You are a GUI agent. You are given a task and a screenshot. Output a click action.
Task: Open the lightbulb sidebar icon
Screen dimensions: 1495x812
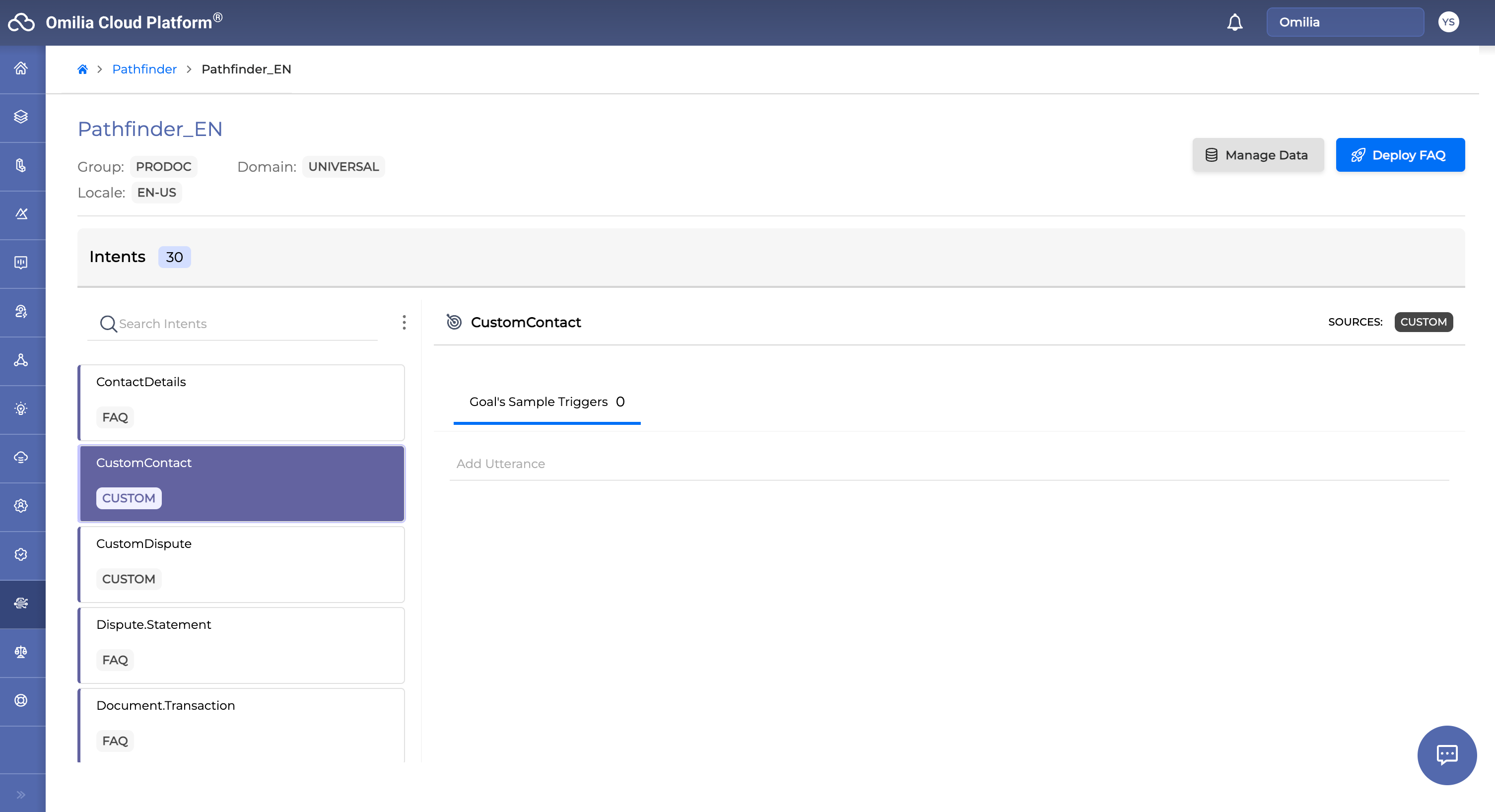[21, 408]
